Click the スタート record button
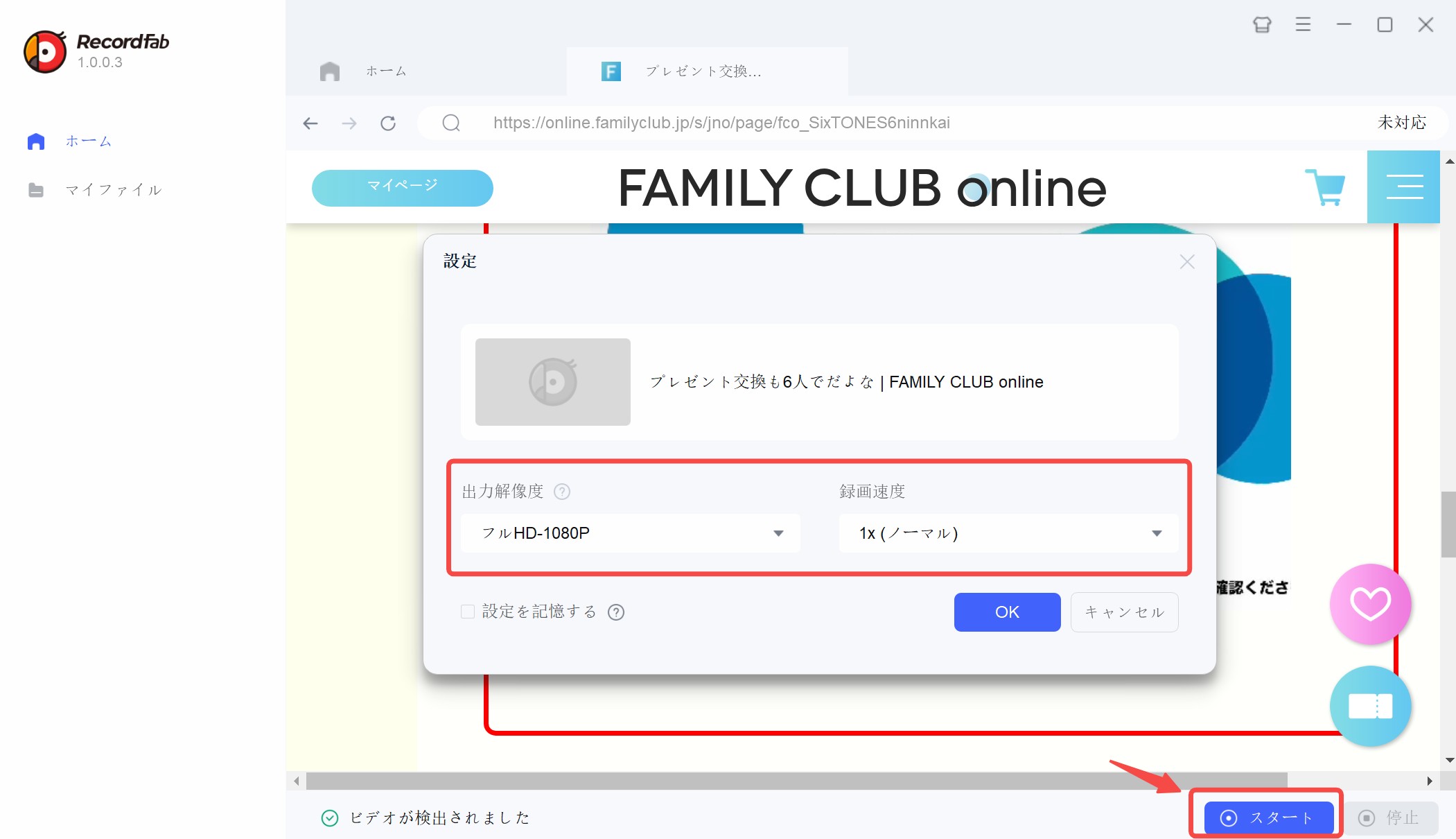 1268,818
